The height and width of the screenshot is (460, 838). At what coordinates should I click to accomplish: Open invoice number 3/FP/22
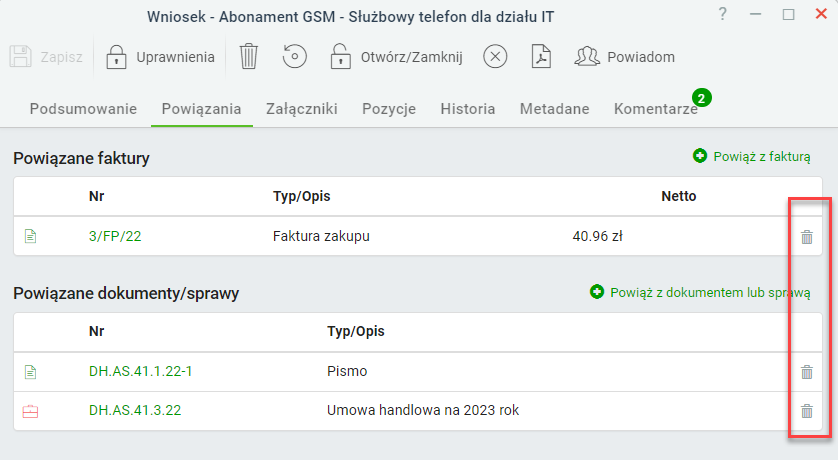click(115, 236)
